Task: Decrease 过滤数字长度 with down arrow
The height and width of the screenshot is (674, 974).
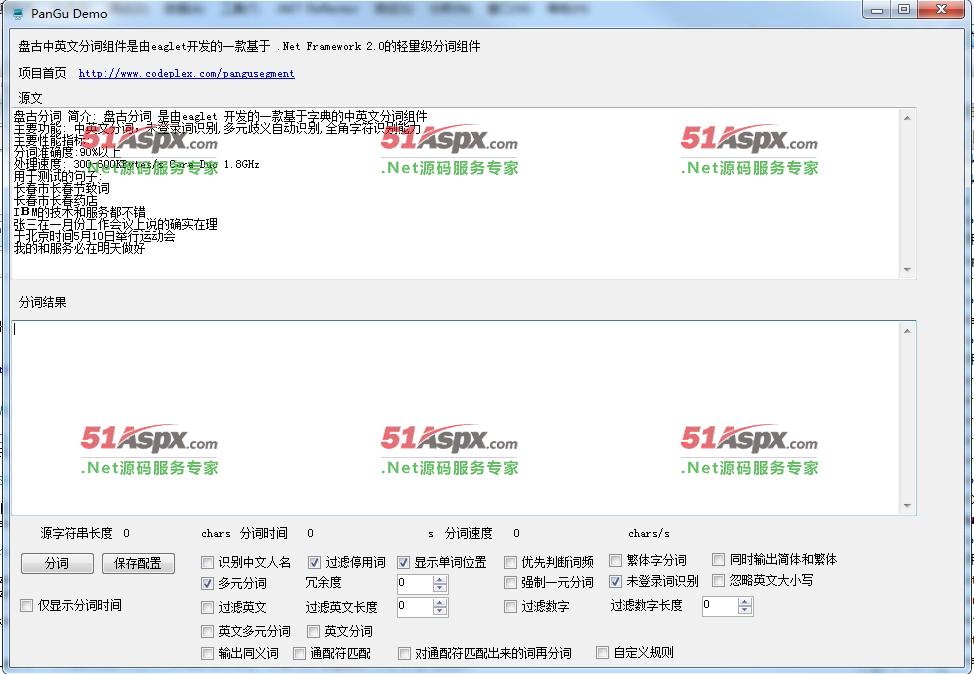Action: 745,609
